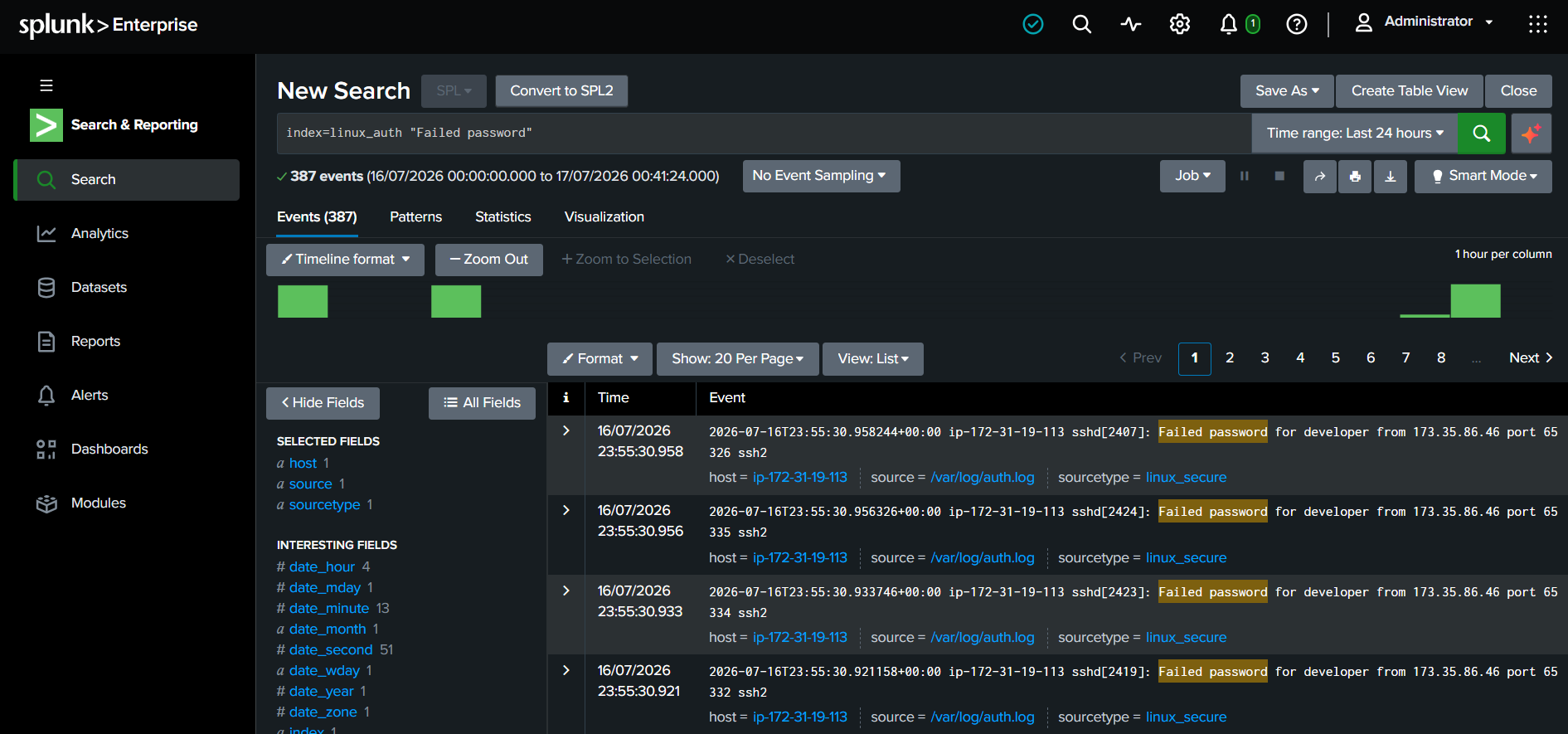Click the share job arrow icon

1319,176
